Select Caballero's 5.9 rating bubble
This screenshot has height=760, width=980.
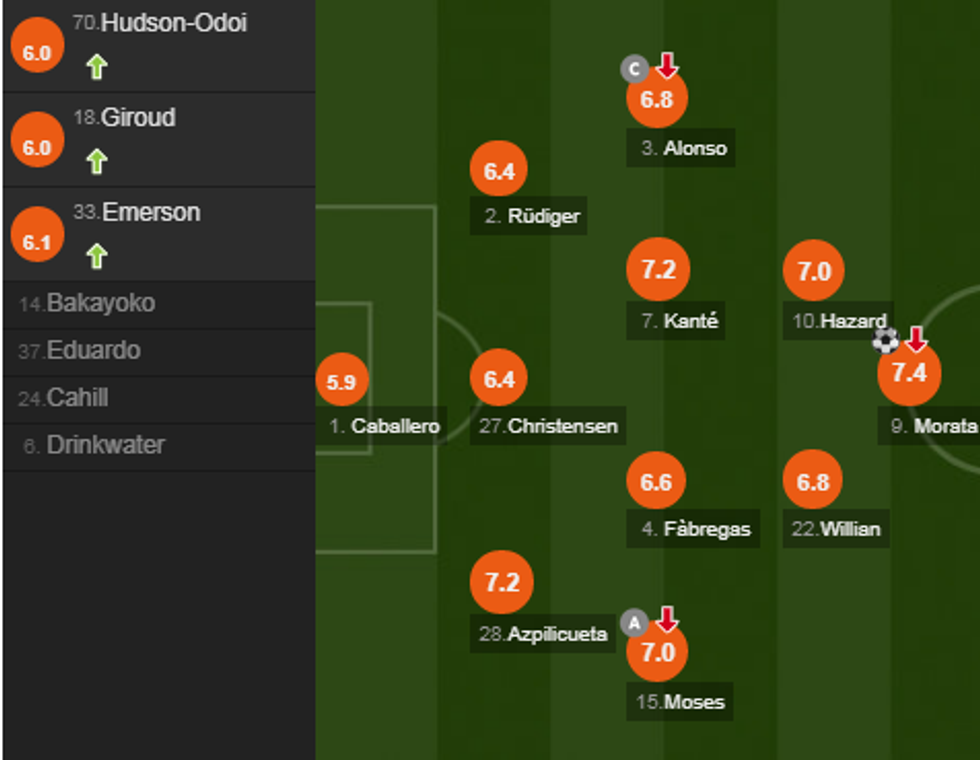click(x=341, y=381)
